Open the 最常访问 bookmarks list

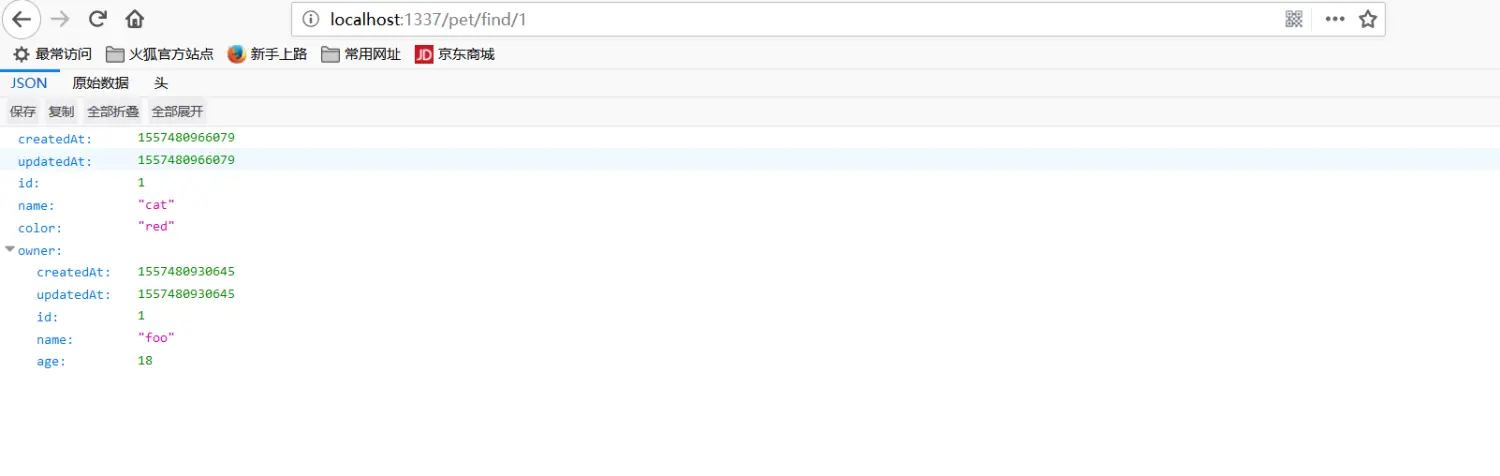[x=52, y=54]
